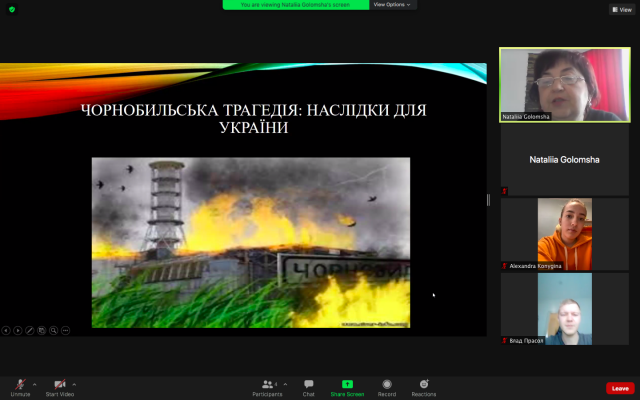Click the green Share Screen icon
Screen dimensions: 640x400
[347, 384]
